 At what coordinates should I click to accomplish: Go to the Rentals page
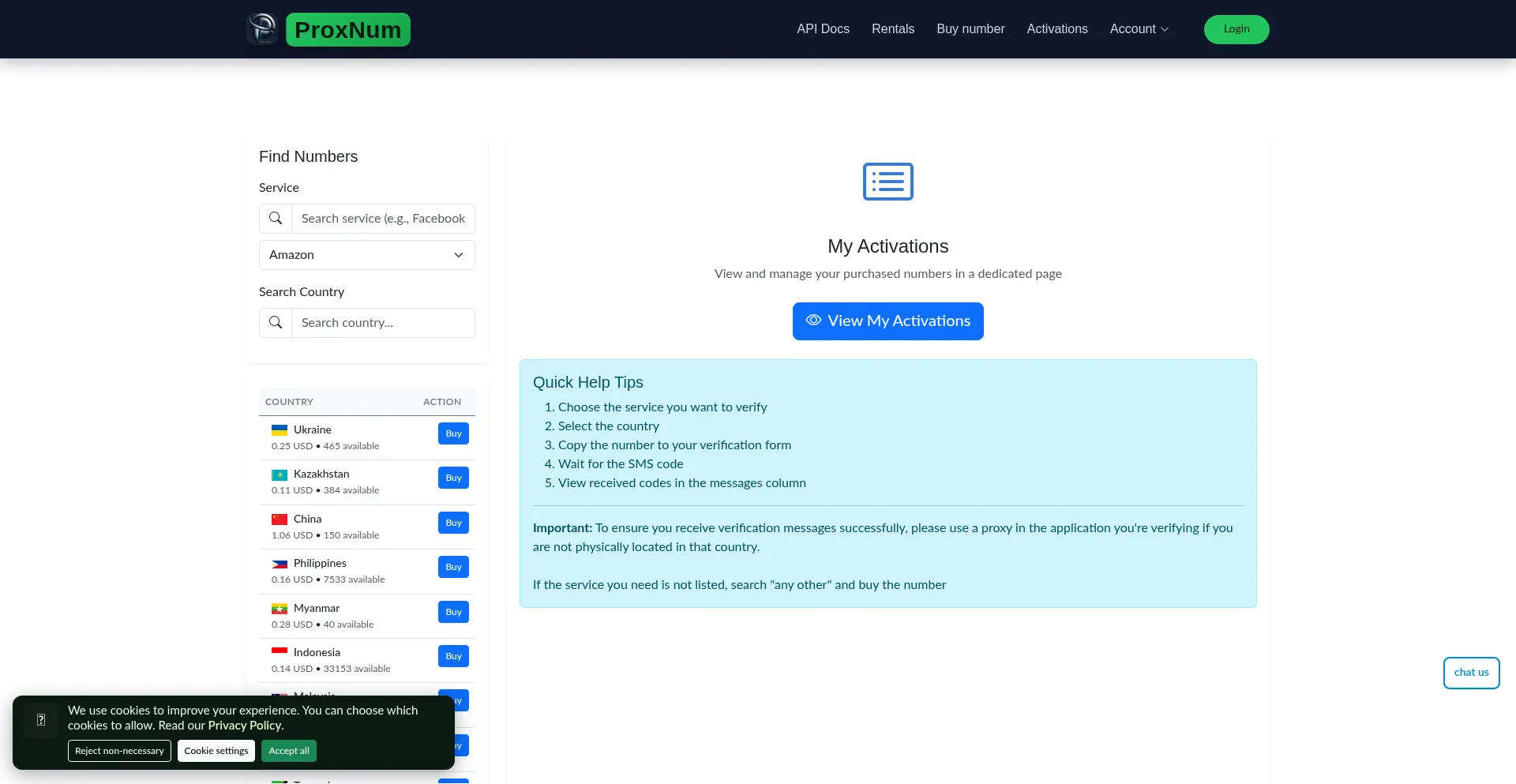click(x=893, y=29)
